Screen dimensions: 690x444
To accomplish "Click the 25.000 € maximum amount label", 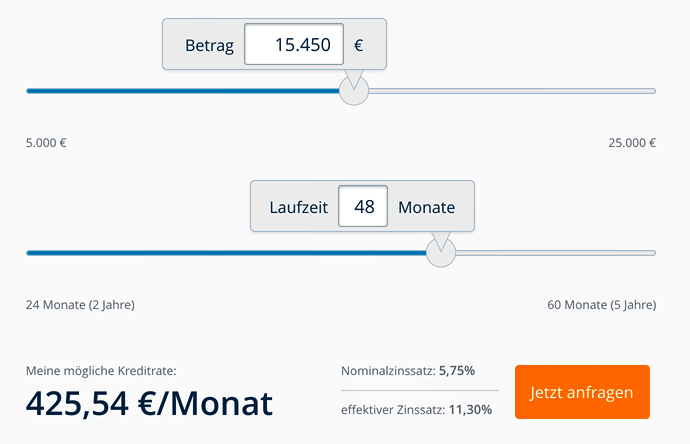I will pos(632,143).
